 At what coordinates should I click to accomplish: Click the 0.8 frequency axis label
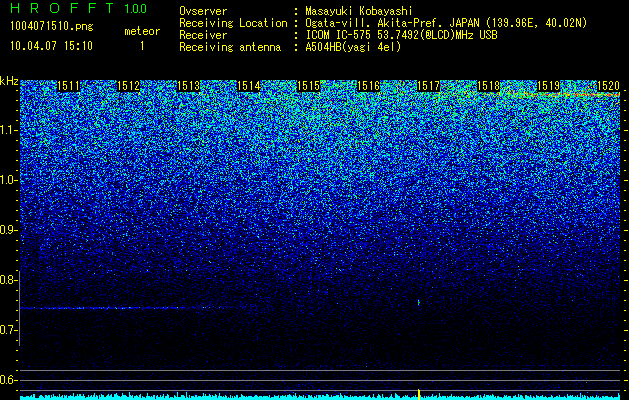tap(7, 280)
